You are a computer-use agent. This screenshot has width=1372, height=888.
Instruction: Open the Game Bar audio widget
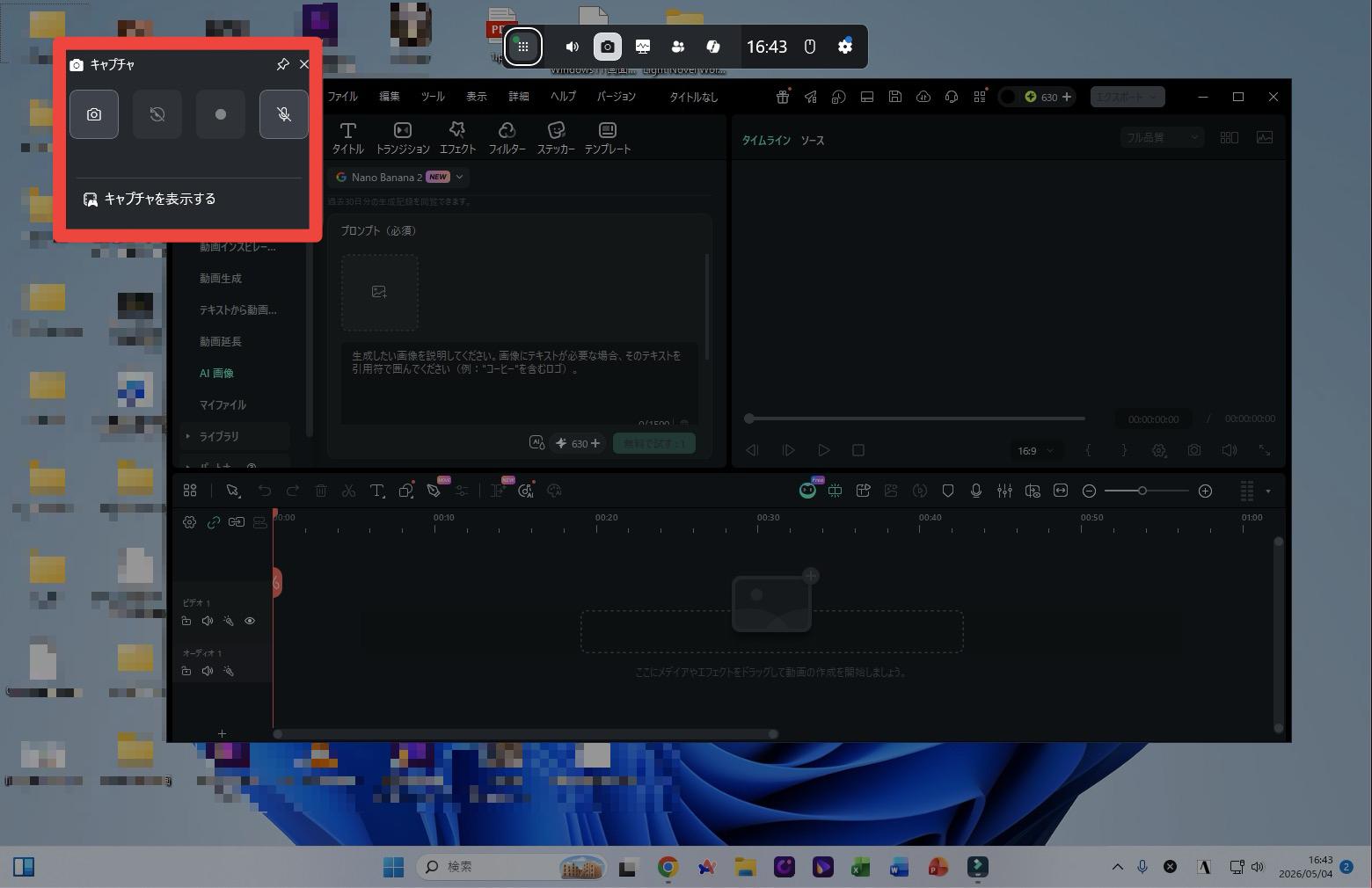point(573,47)
